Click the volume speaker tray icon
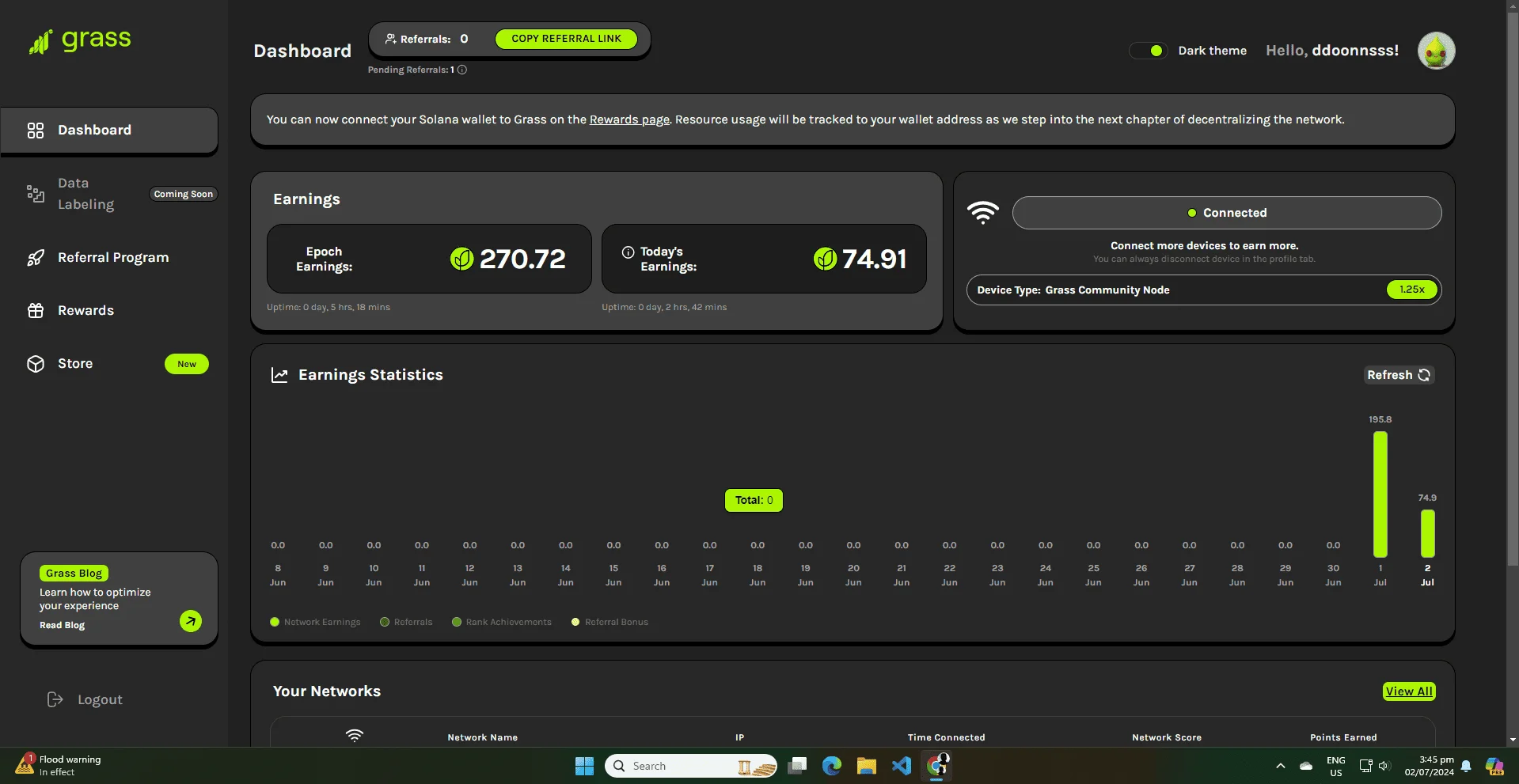The width and height of the screenshot is (1519, 784). pyautogui.click(x=1384, y=766)
